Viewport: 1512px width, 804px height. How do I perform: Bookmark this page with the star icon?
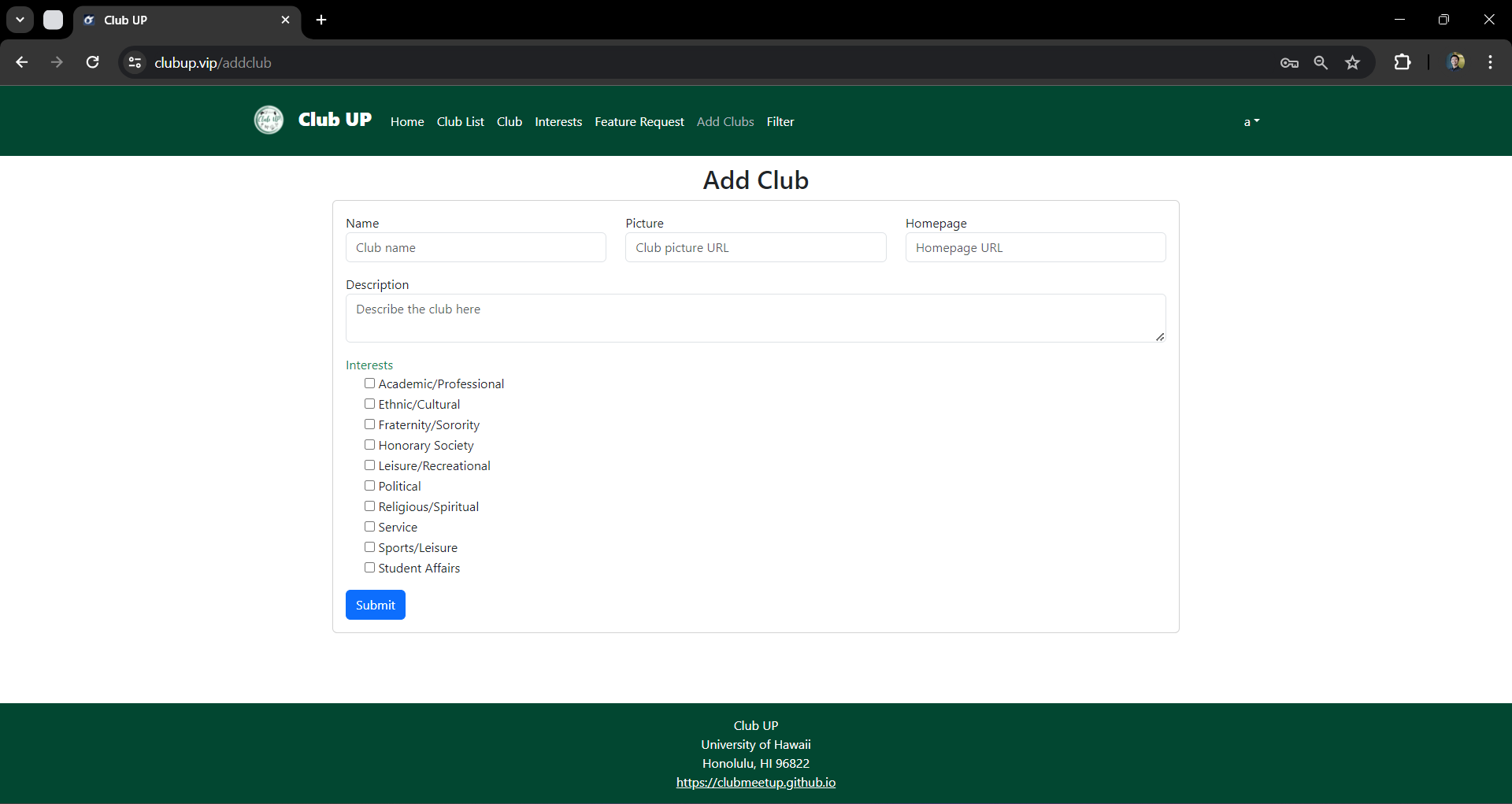[x=1353, y=62]
